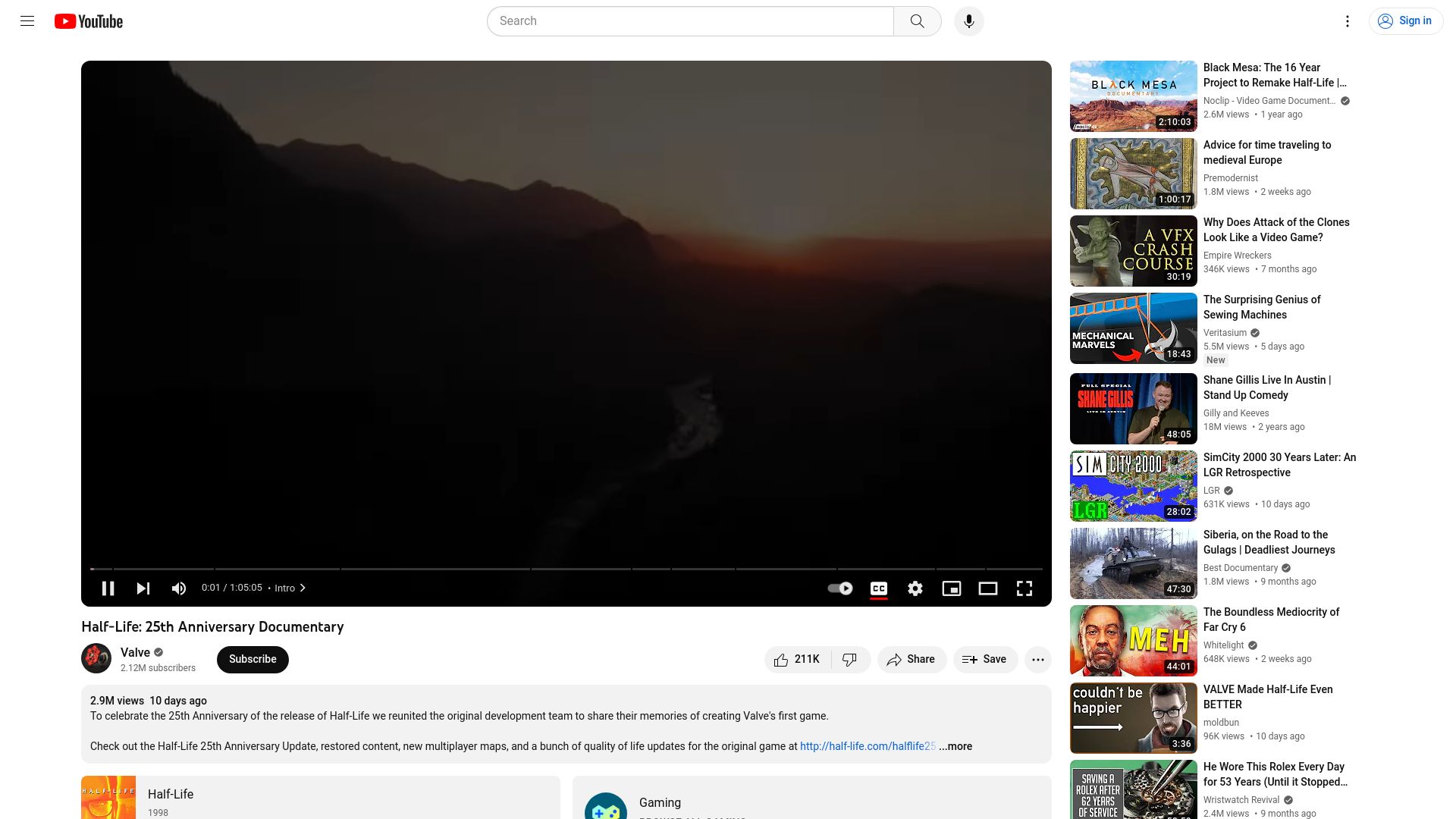The height and width of the screenshot is (819, 1456).
Task: Skip to the next video
Action: pos(143,588)
